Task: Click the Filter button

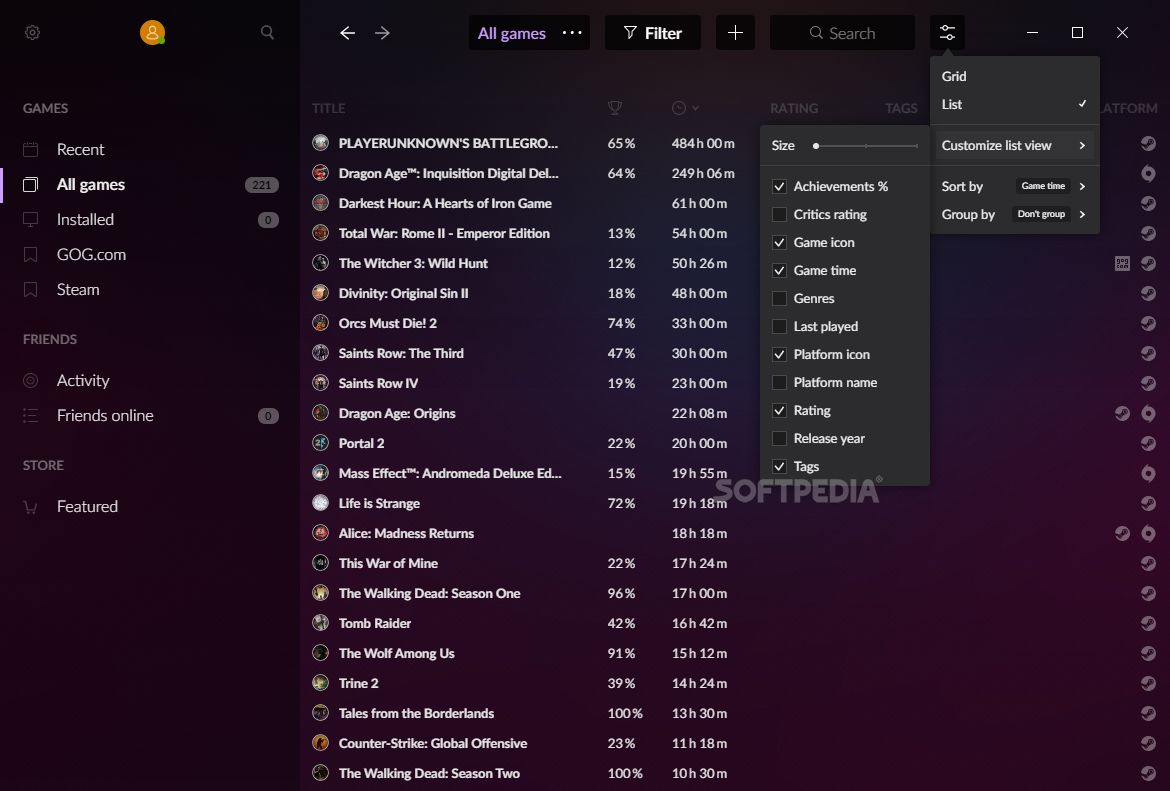Action: point(653,33)
